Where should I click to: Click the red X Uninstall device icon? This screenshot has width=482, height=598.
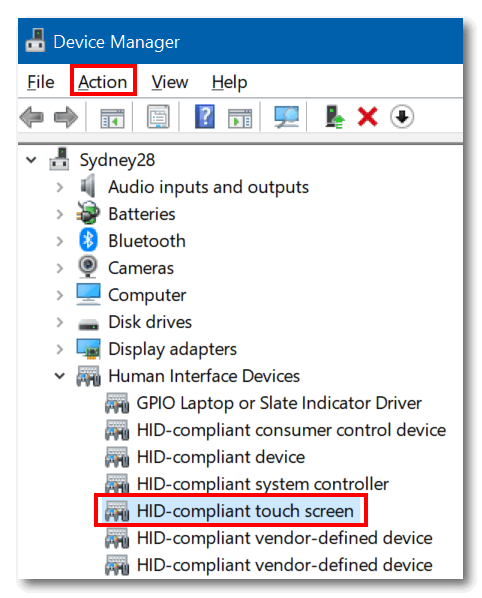[368, 117]
